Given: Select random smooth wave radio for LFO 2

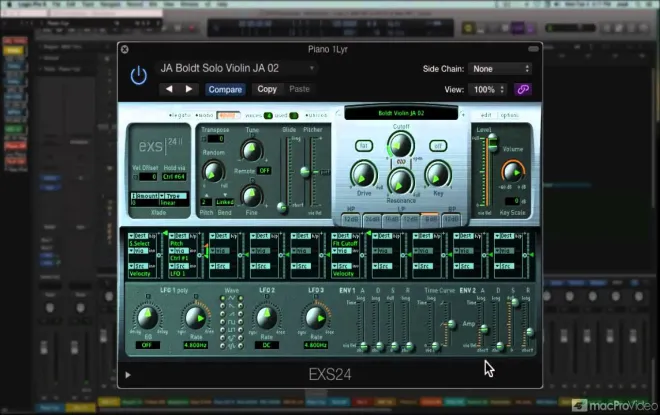Looking at the screenshot, I should pyautogui.click(x=241, y=346).
